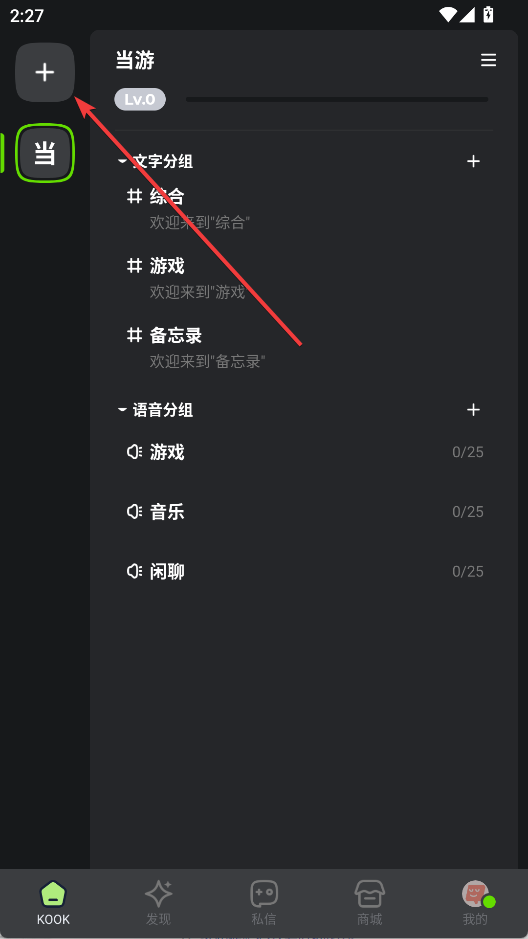
Task: Join the 闲聊 voice channel
Action: click(304, 571)
